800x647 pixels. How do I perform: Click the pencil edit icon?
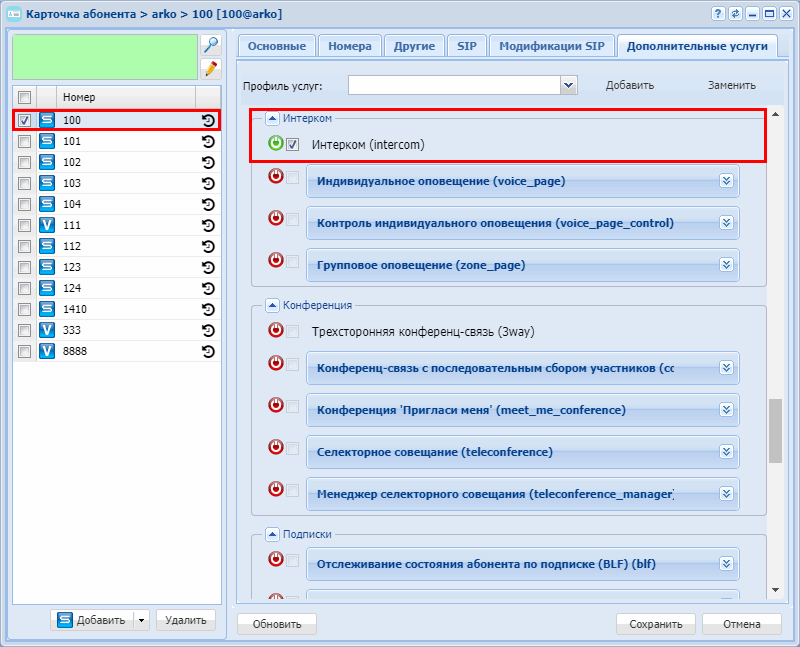210,68
